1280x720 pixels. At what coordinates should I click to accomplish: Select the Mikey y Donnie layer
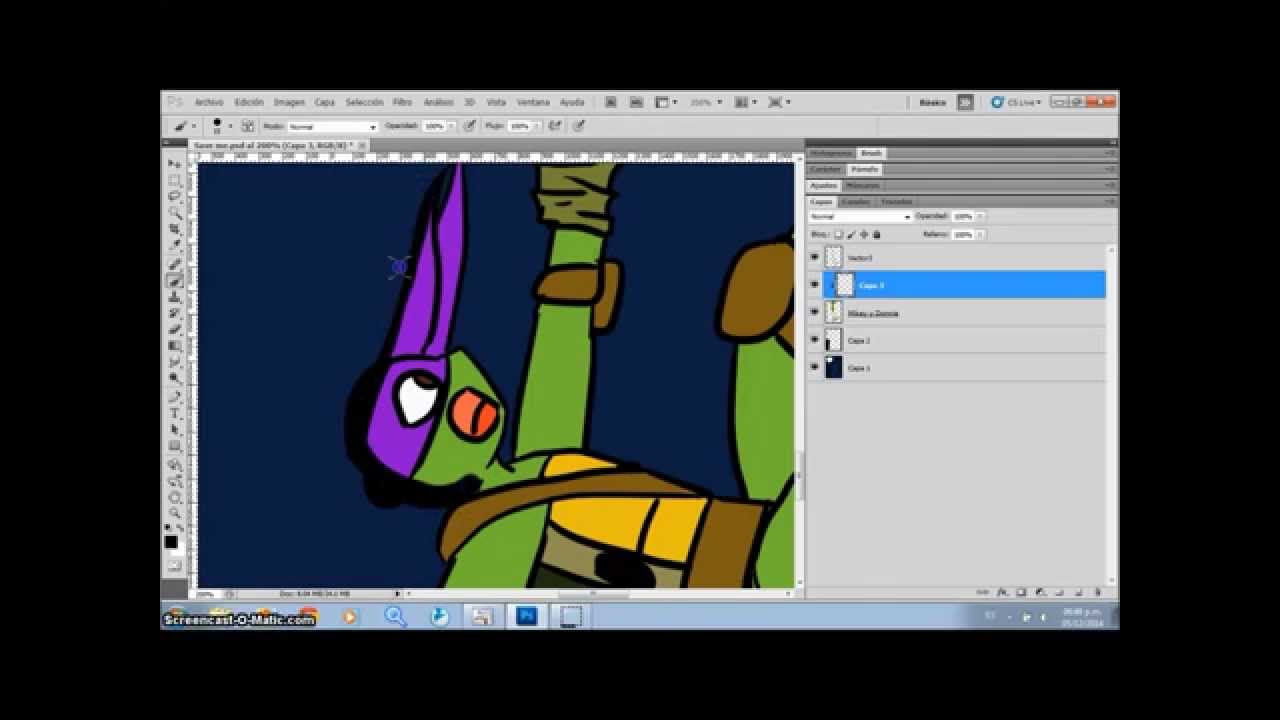965,313
